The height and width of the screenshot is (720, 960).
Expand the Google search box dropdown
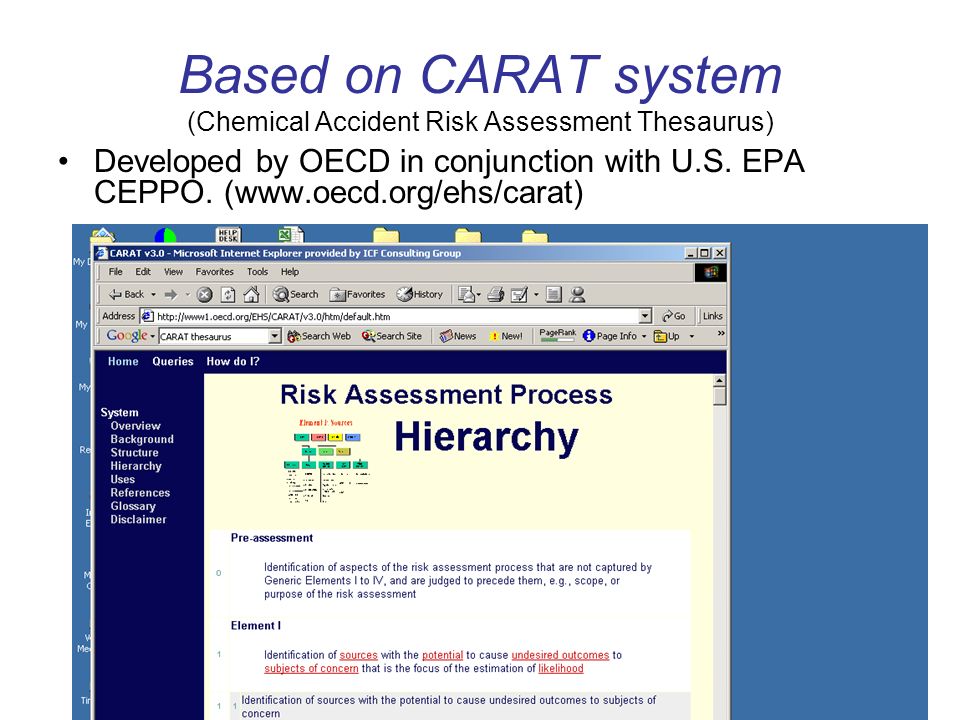pyautogui.click(x=275, y=336)
